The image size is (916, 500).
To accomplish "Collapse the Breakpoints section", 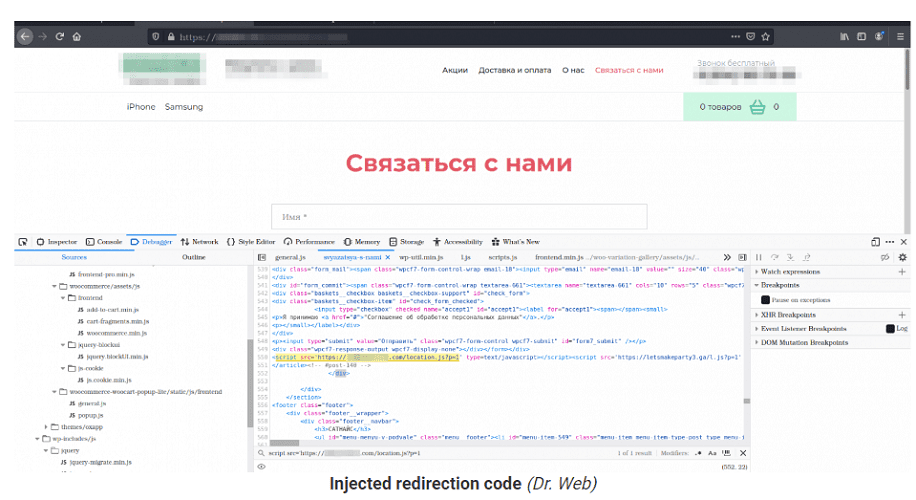I will tap(757, 285).
